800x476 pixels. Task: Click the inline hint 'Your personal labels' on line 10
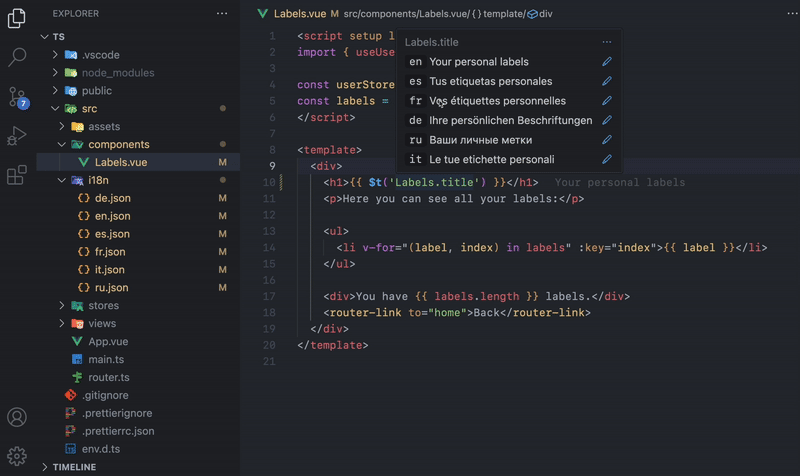620,183
